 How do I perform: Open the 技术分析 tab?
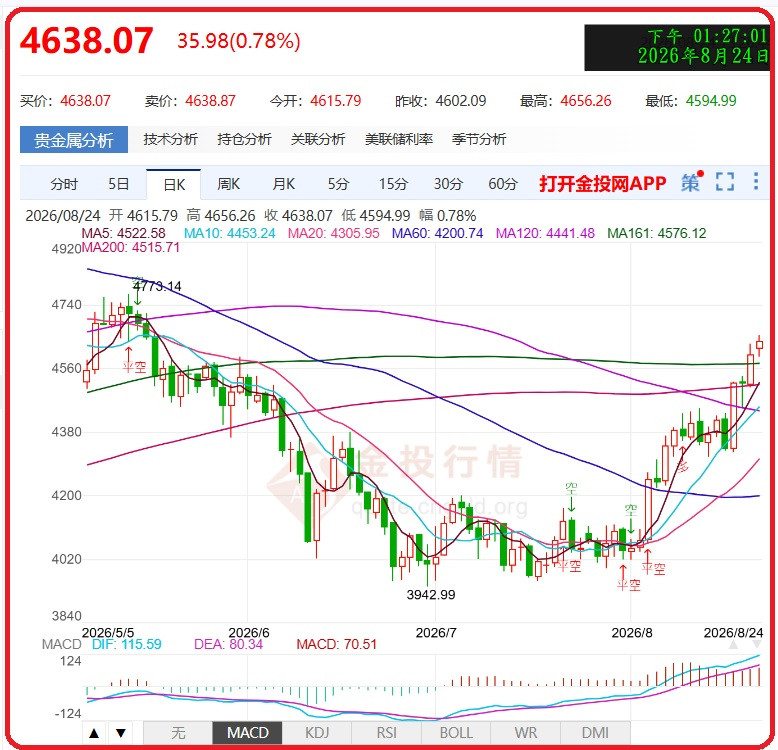pos(171,139)
